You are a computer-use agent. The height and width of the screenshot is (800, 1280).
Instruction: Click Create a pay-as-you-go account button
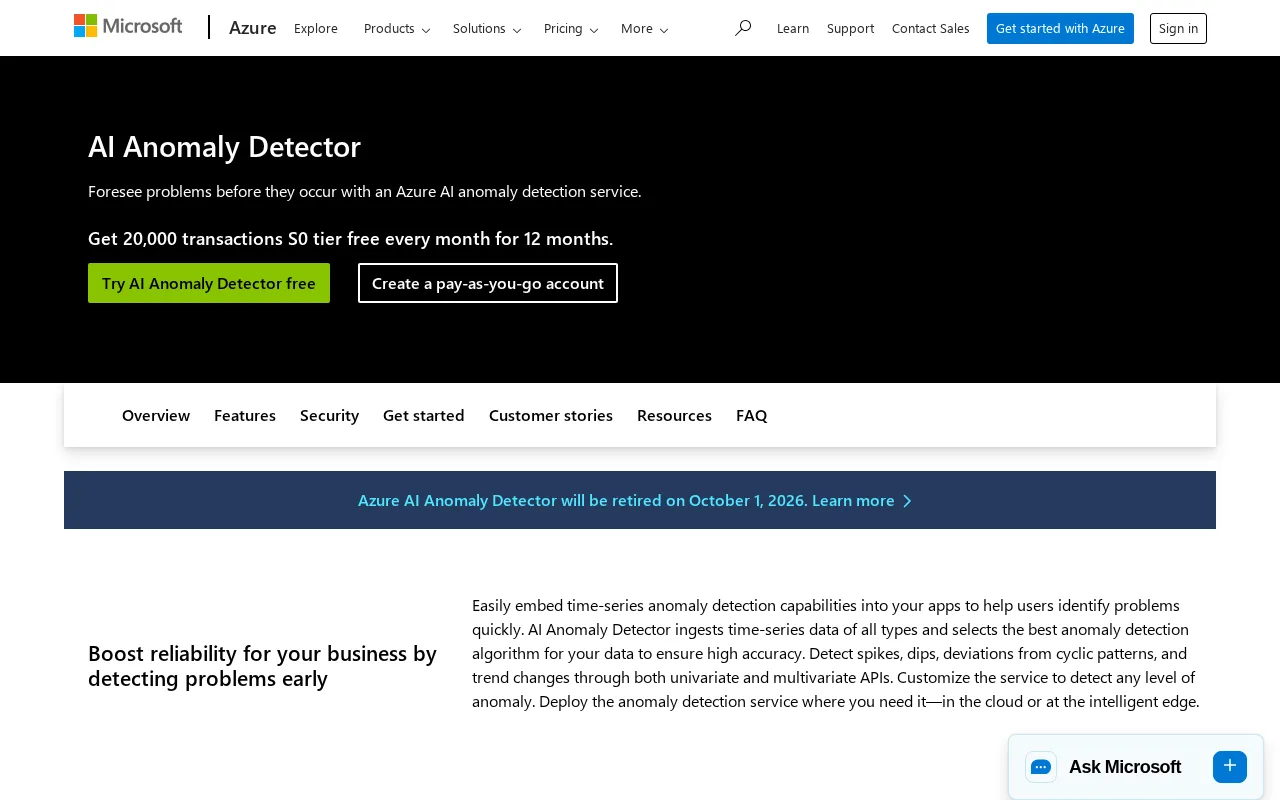[488, 283]
